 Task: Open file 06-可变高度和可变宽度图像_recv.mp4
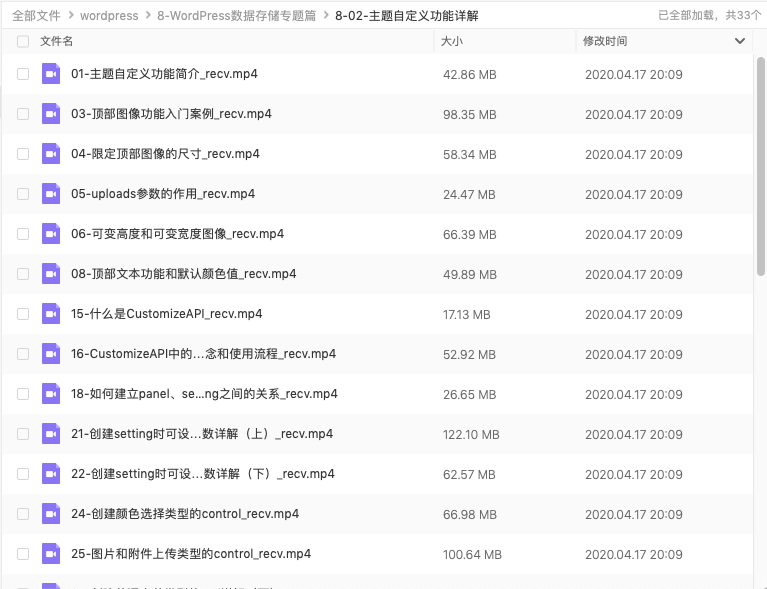click(x=178, y=234)
